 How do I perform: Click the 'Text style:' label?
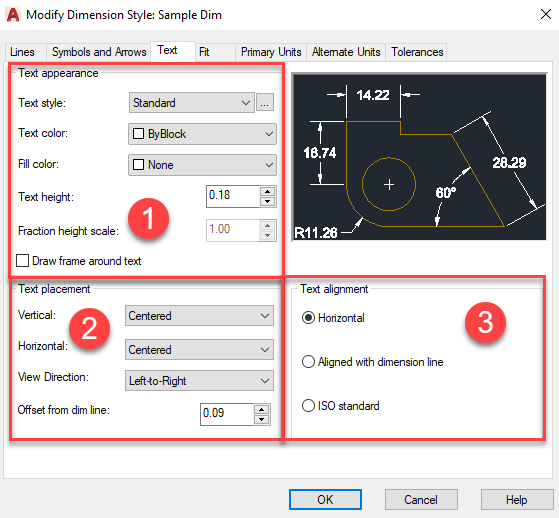42,103
